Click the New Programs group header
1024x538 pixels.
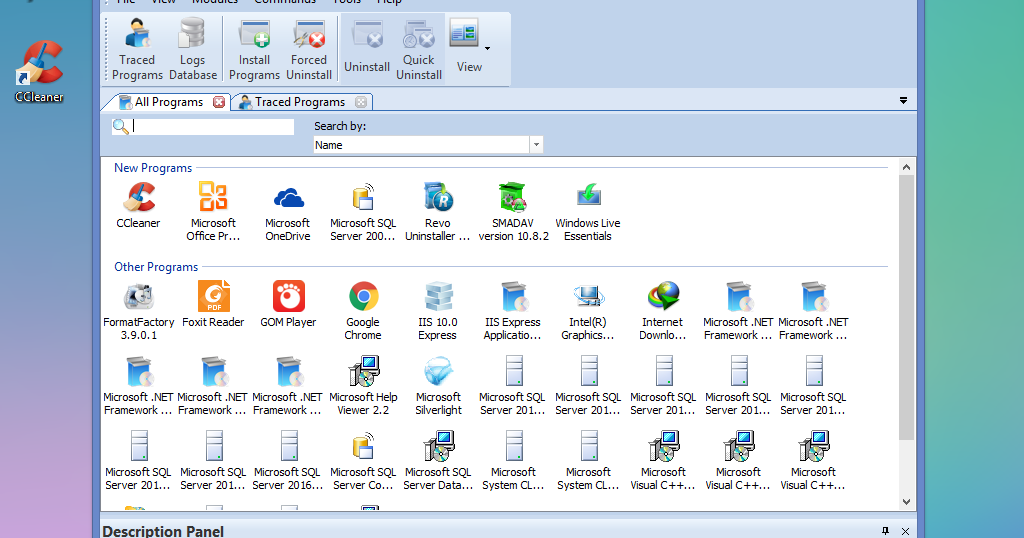tap(153, 168)
